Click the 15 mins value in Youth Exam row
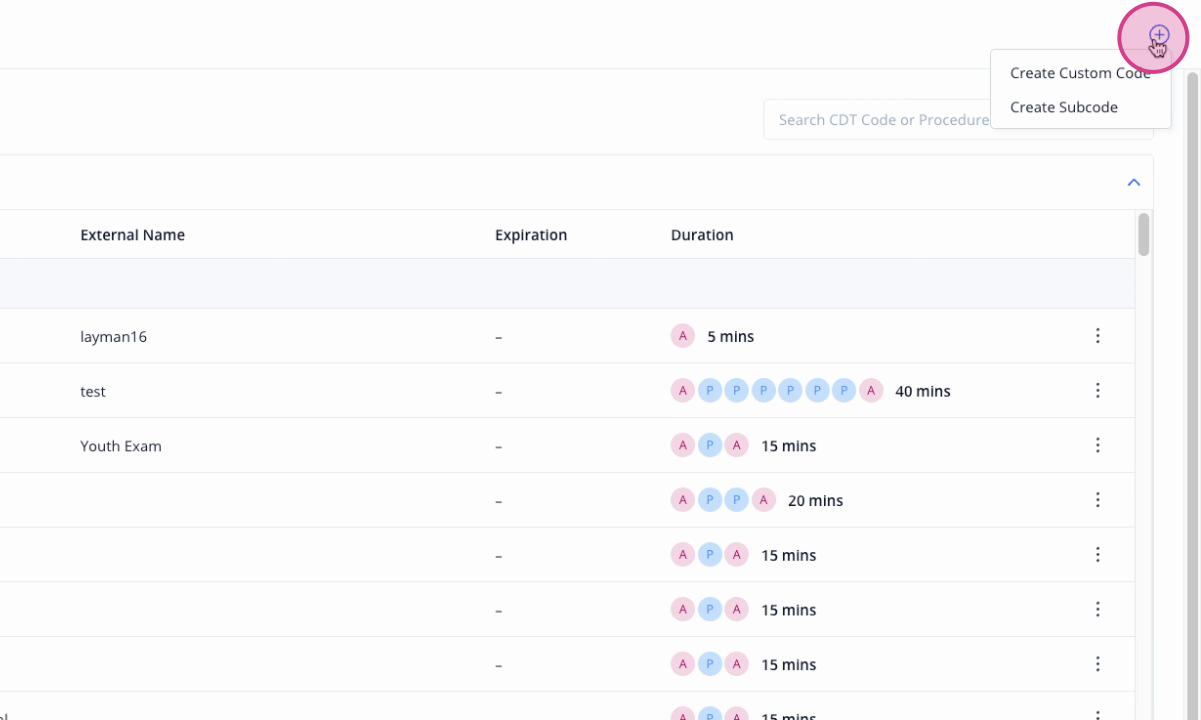 (x=788, y=446)
